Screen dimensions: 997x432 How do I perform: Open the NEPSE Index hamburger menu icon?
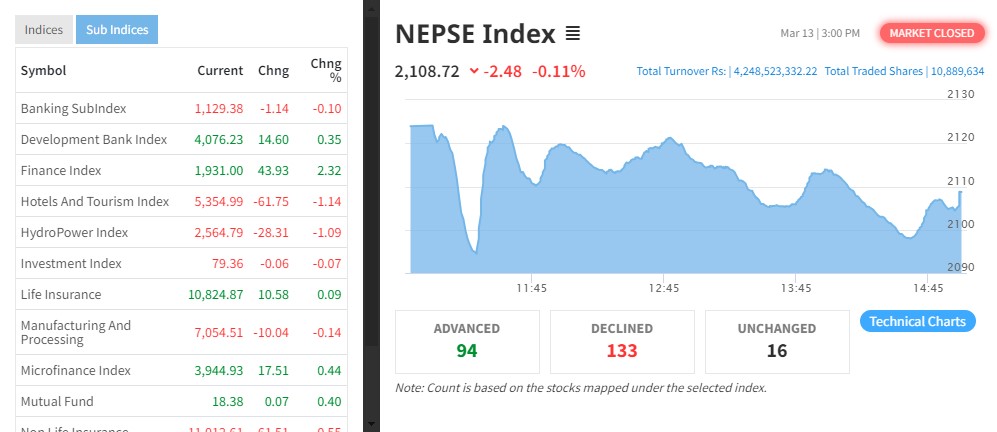pyautogui.click(x=573, y=34)
